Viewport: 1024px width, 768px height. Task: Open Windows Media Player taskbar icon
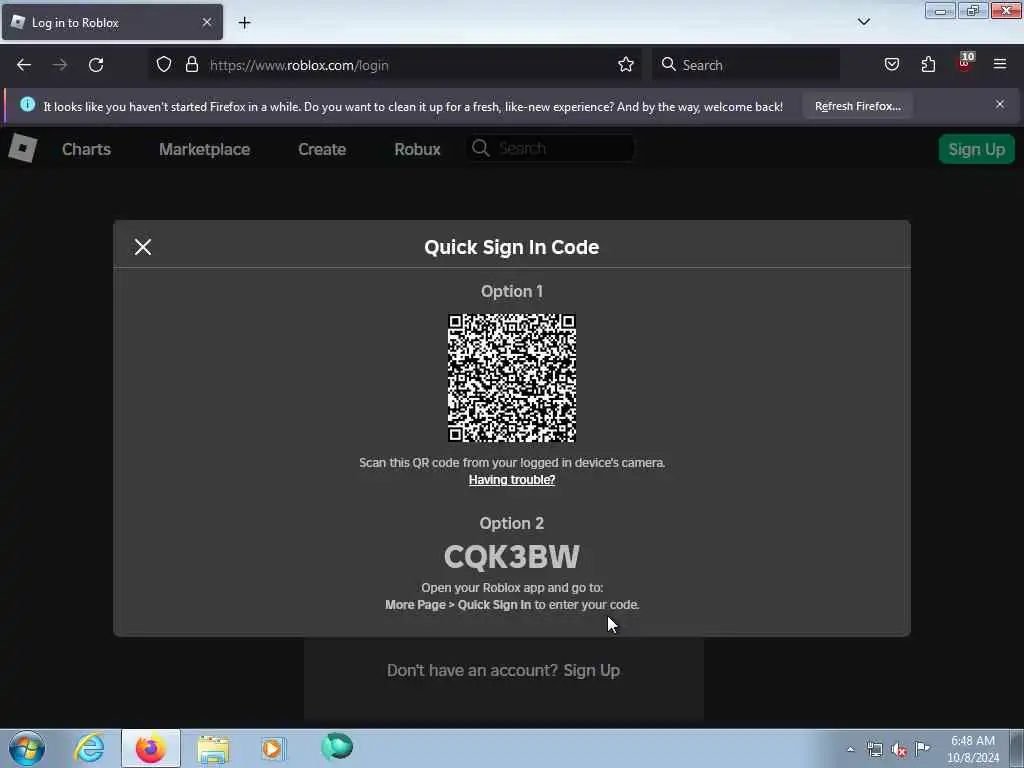[x=274, y=748]
